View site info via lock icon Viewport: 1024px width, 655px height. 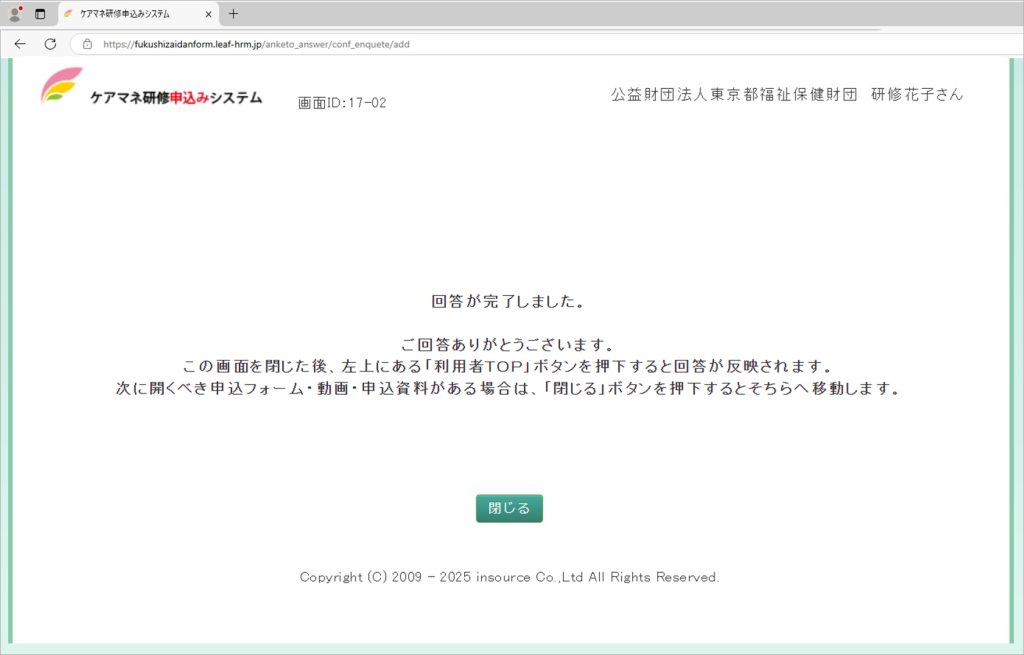pyautogui.click(x=87, y=44)
